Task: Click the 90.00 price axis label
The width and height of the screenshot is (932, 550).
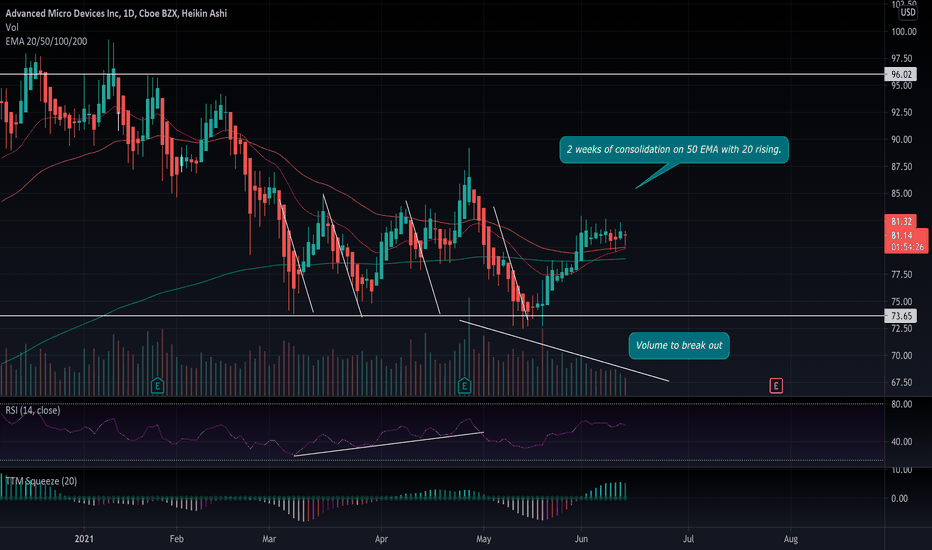Action: (x=902, y=139)
